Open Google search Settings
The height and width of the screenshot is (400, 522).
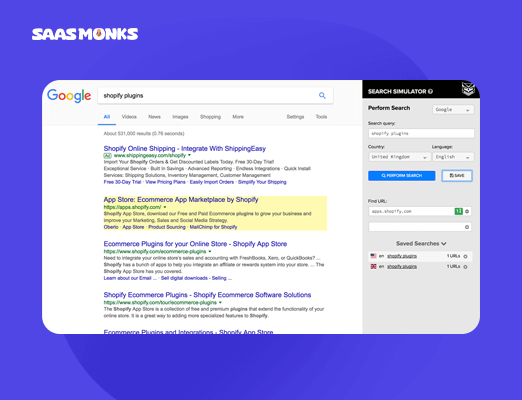tap(295, 117)
